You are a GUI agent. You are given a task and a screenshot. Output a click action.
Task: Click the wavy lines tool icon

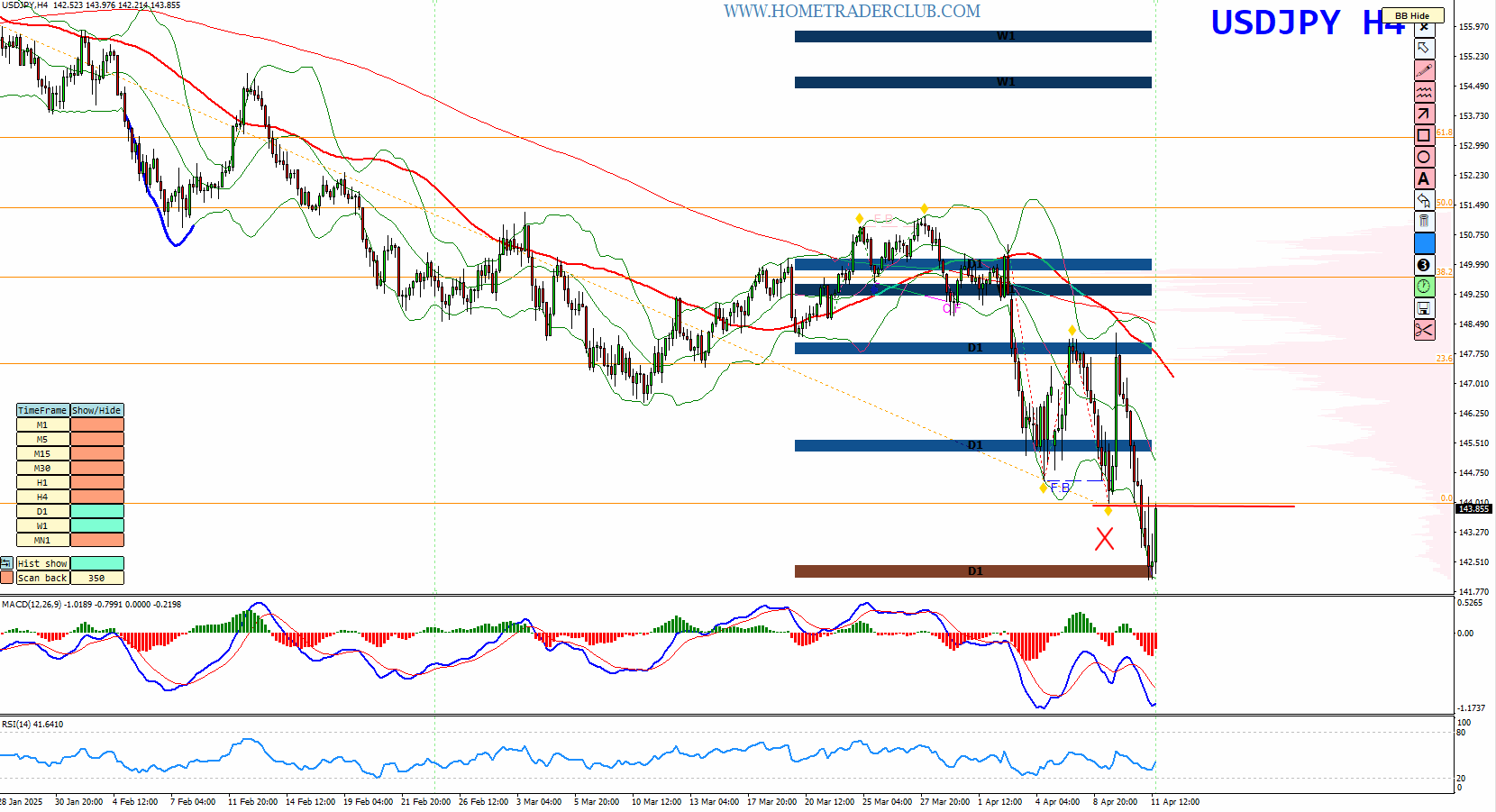(1424, 92)
